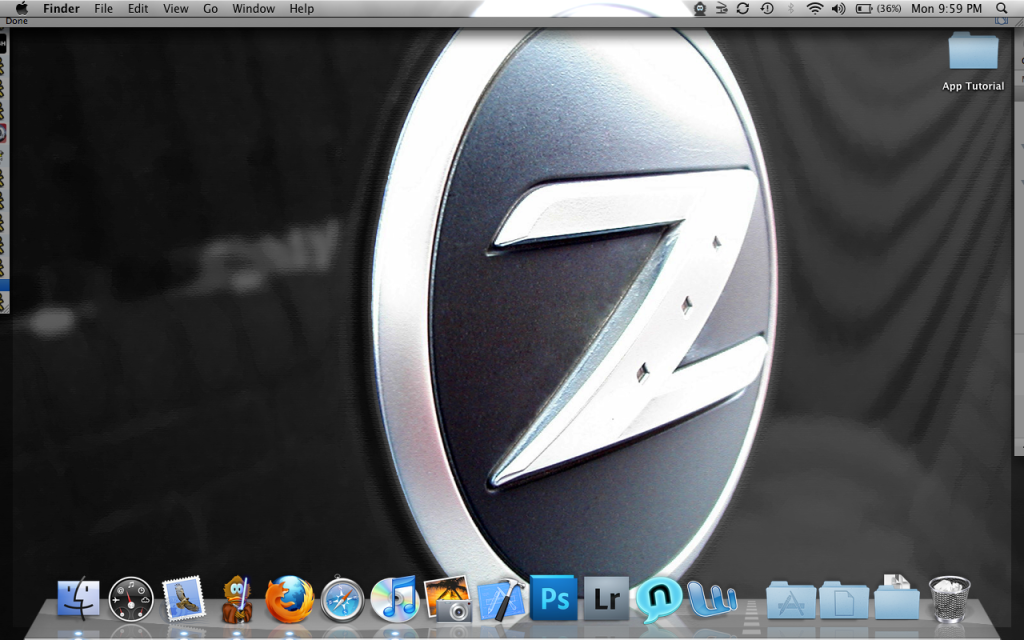This screenshot has height=640, width=1024.
Task: Open Time Machine status menu
Action: coord(767,8)
